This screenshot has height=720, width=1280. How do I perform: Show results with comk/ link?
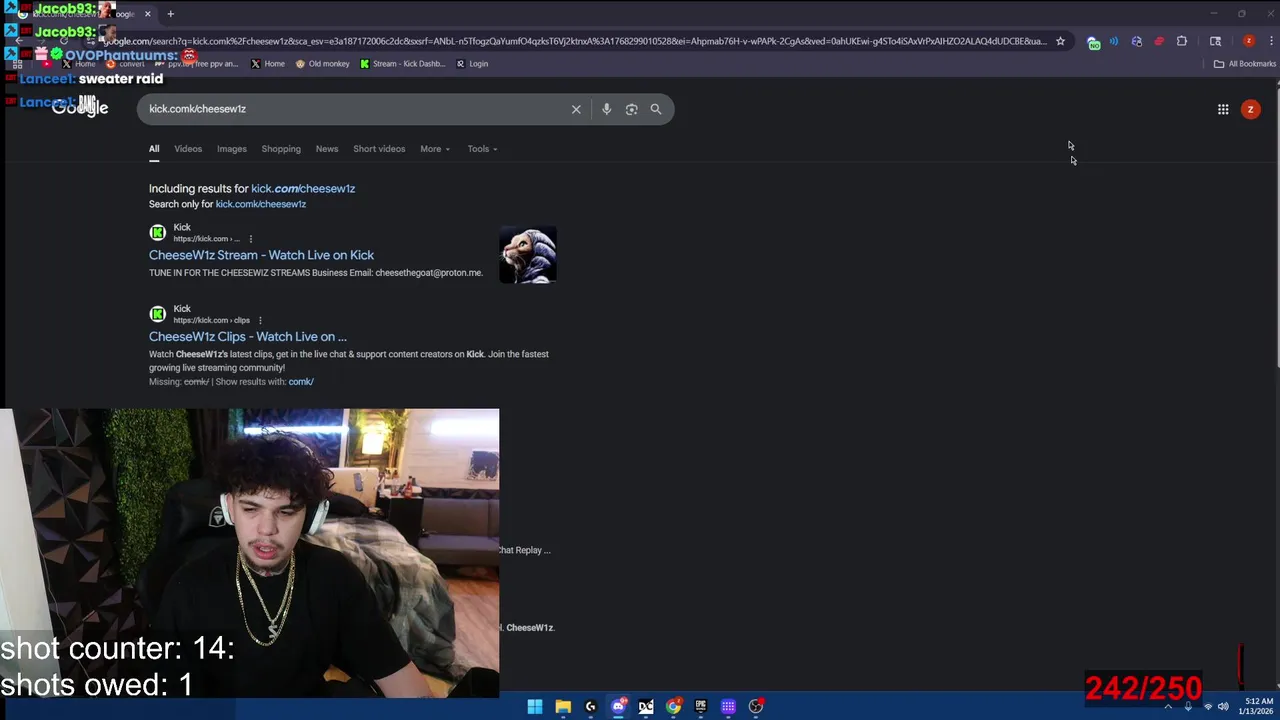(301, 382)
